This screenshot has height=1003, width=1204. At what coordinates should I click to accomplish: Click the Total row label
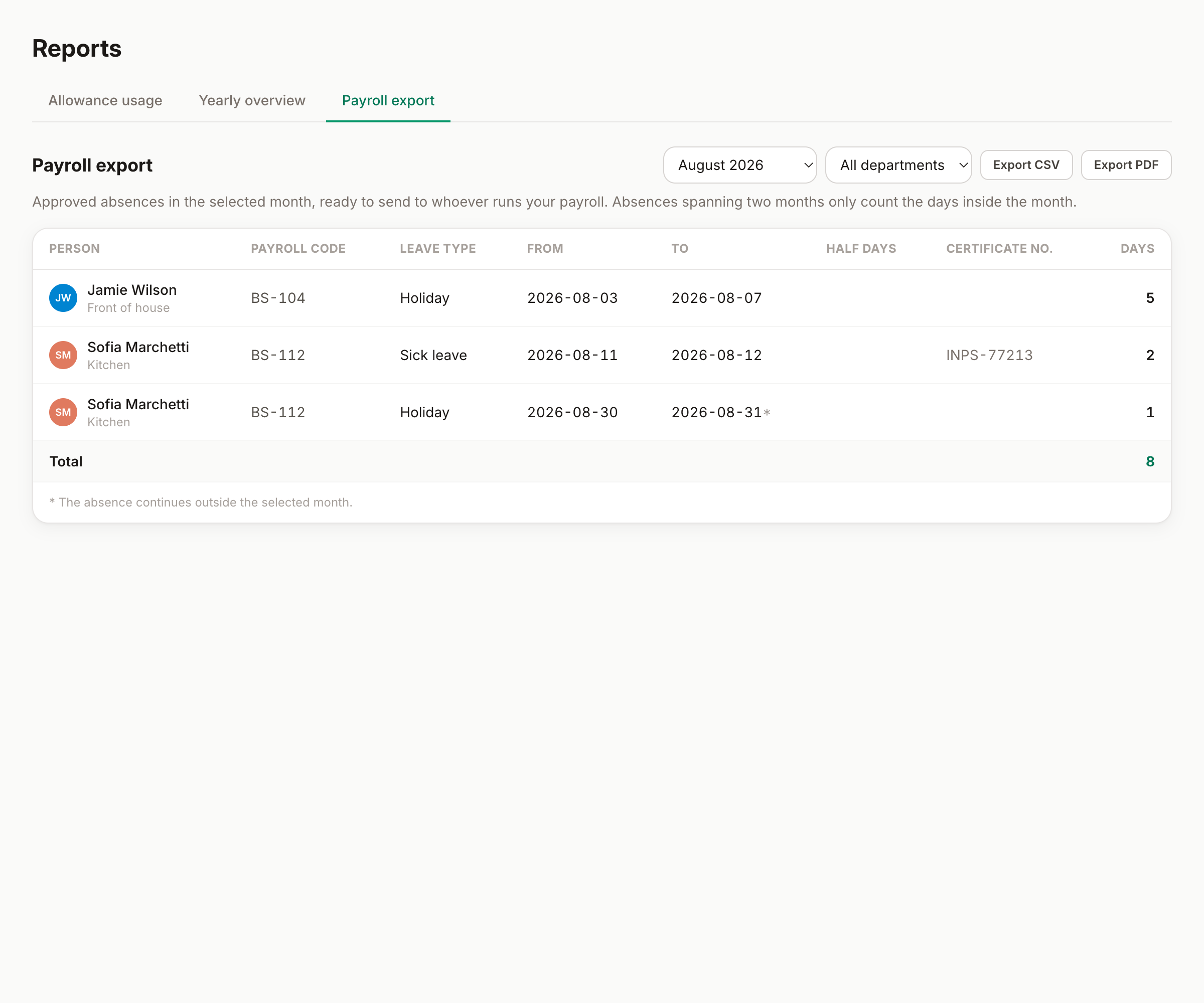pyautogui.click(x=66, y=462)
